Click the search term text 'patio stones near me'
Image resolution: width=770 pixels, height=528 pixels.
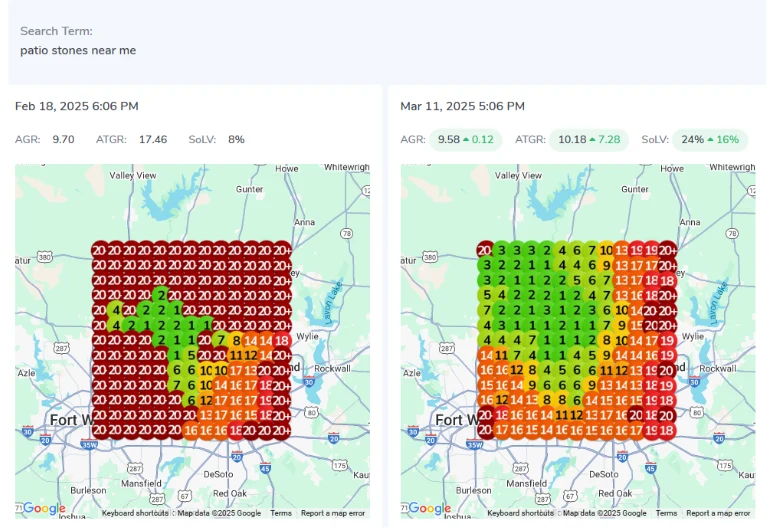coord(78,50)
